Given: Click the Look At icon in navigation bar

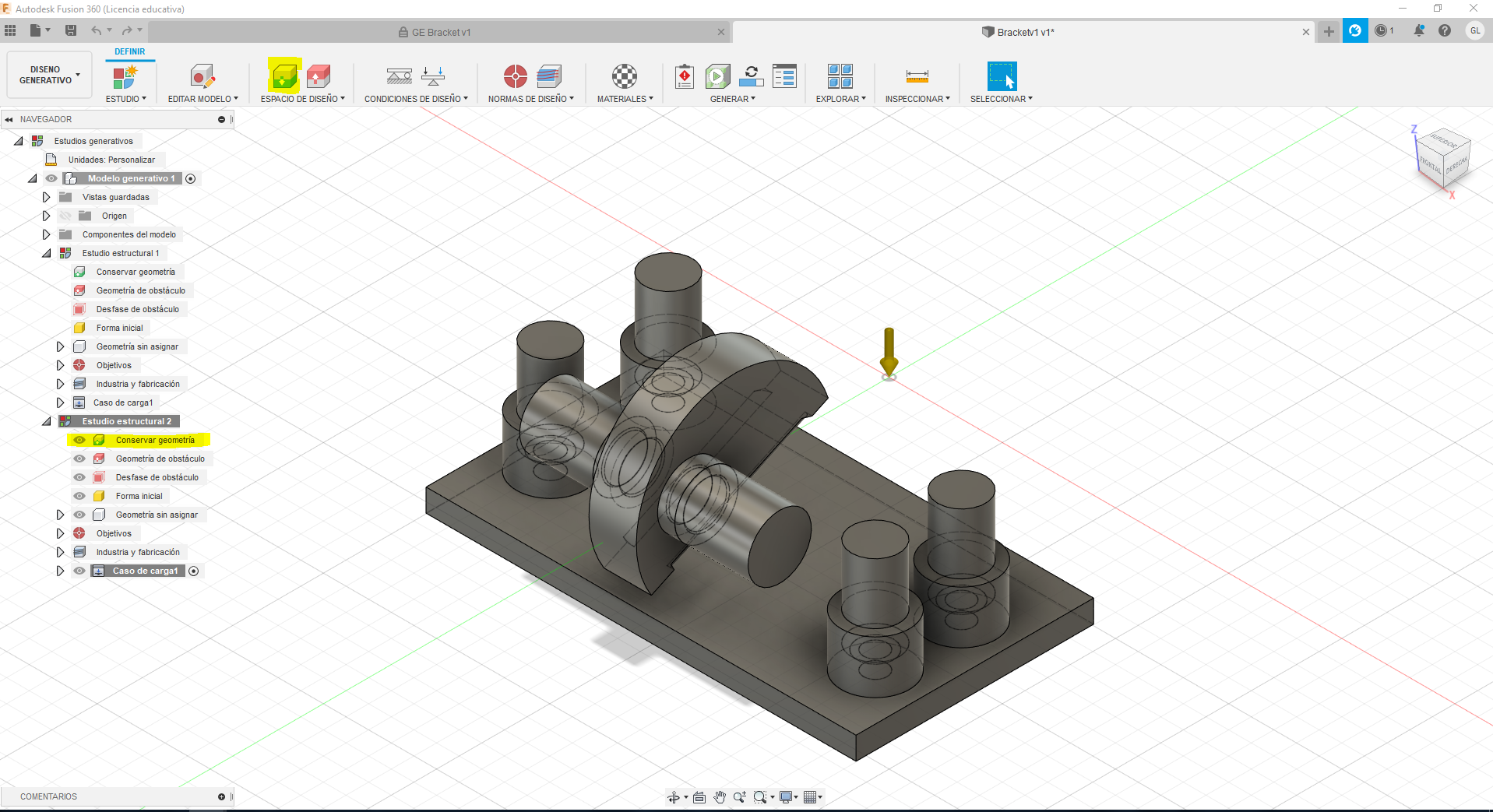Looking at the screenshot, I should click(699, 796).
